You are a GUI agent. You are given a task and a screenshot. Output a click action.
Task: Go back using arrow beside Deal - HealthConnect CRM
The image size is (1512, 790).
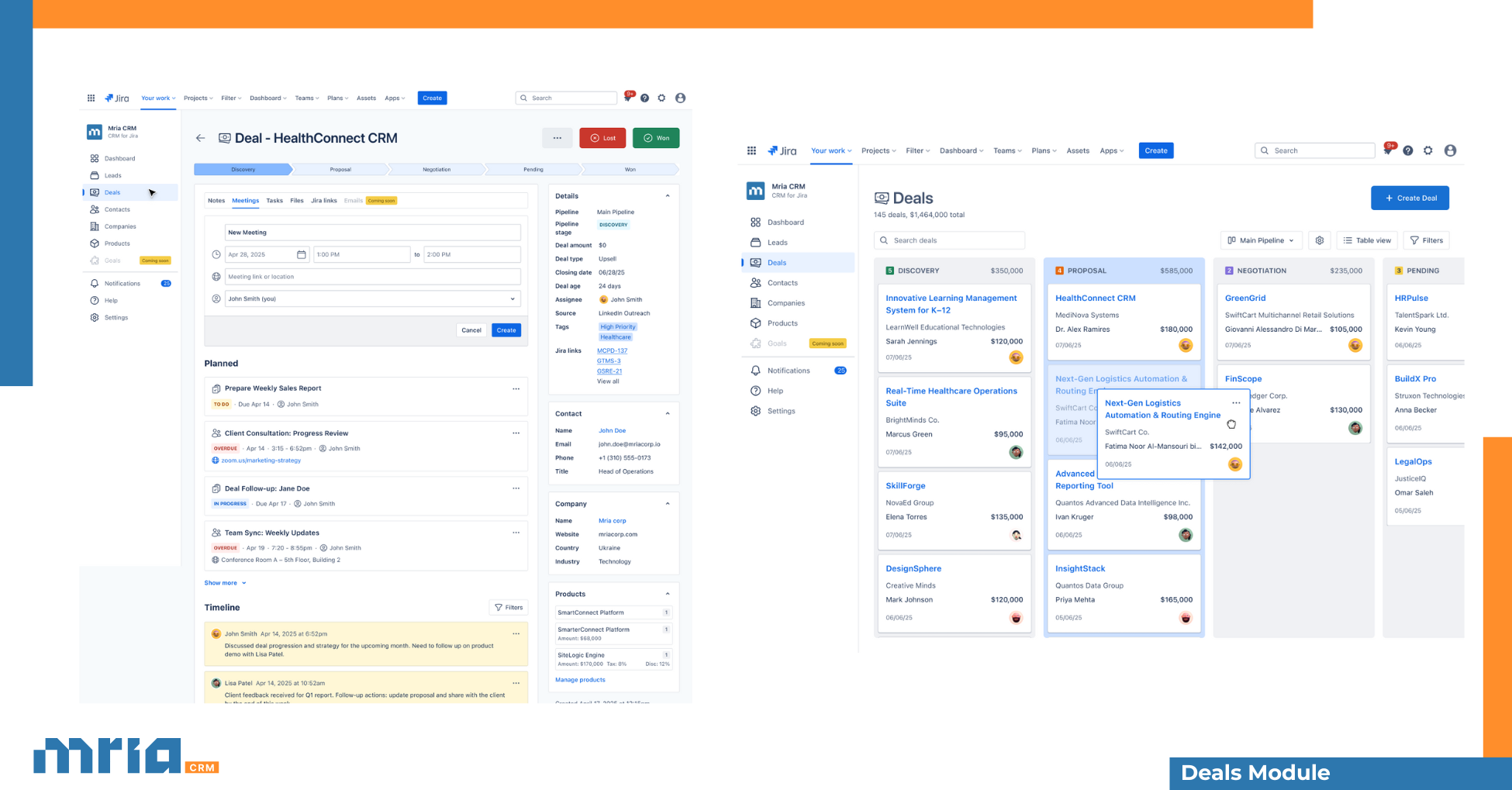[x=200, y=138]
